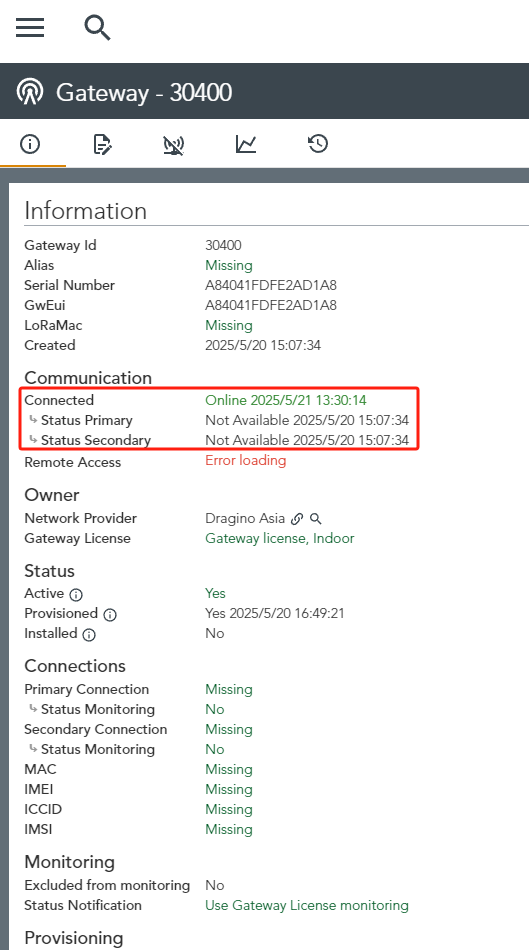Switch to the antenna signal-off tab

pos(174,145)
